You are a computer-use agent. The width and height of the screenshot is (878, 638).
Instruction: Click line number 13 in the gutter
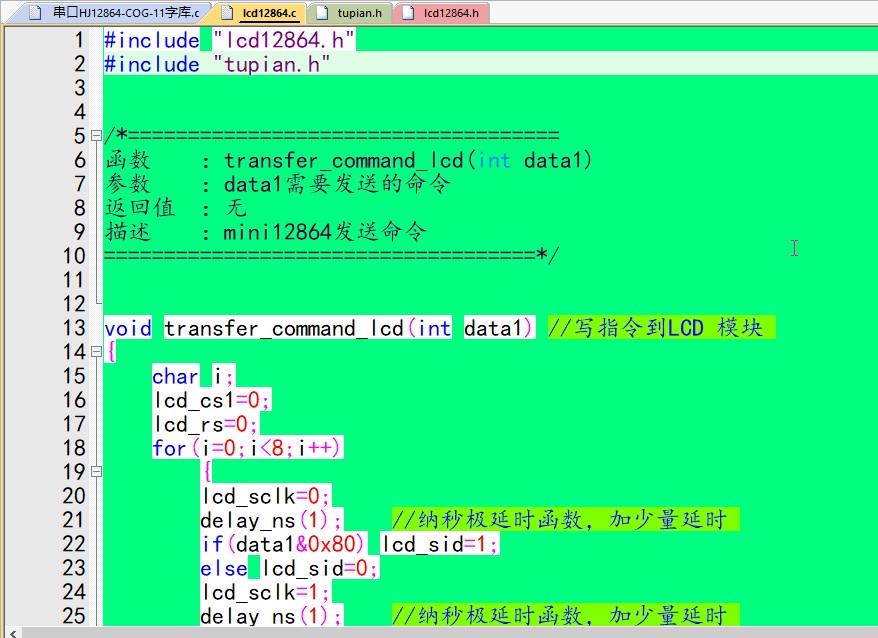[x=73, y=328]
